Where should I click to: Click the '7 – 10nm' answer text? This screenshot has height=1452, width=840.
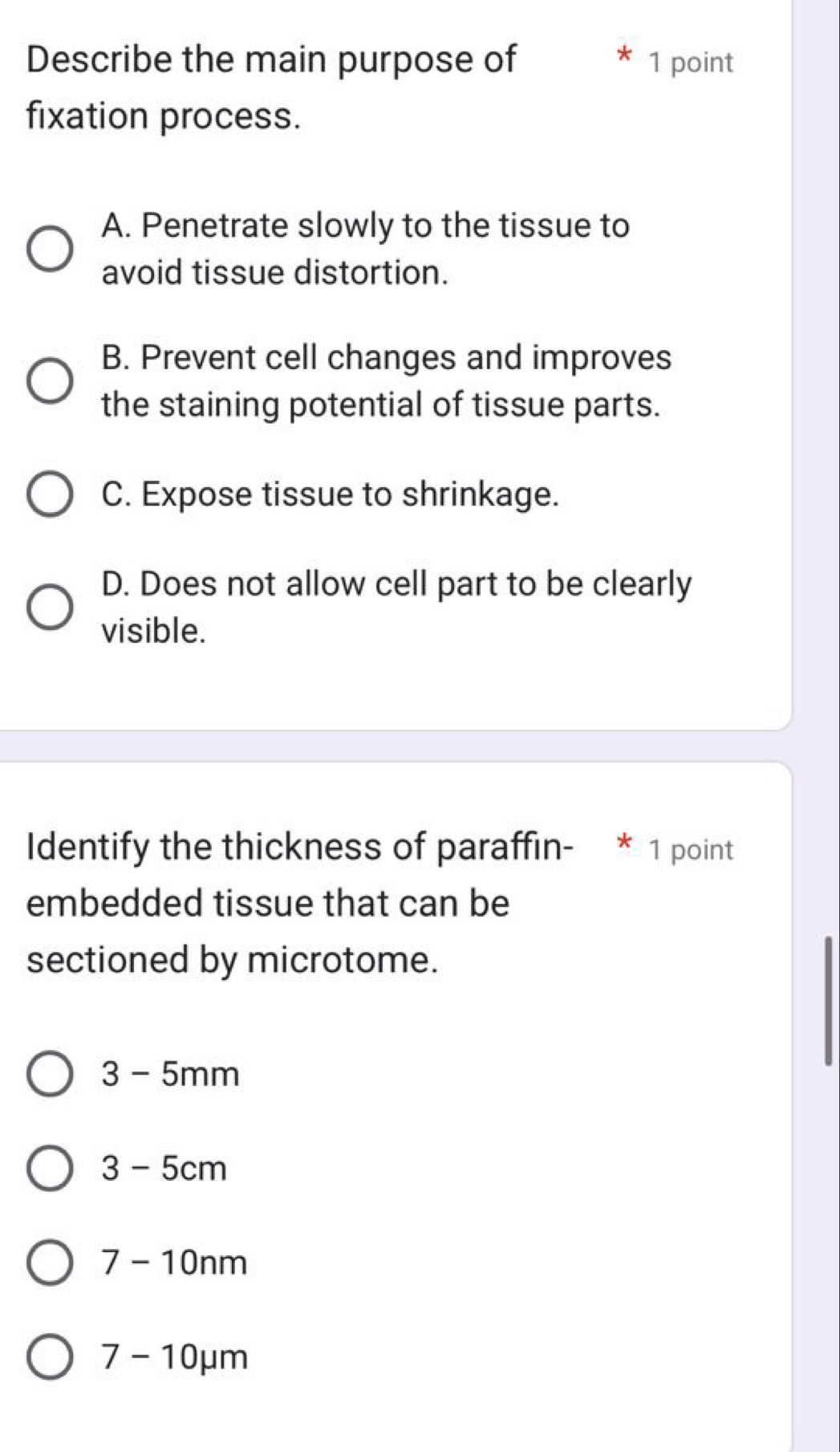[174, 1263]
